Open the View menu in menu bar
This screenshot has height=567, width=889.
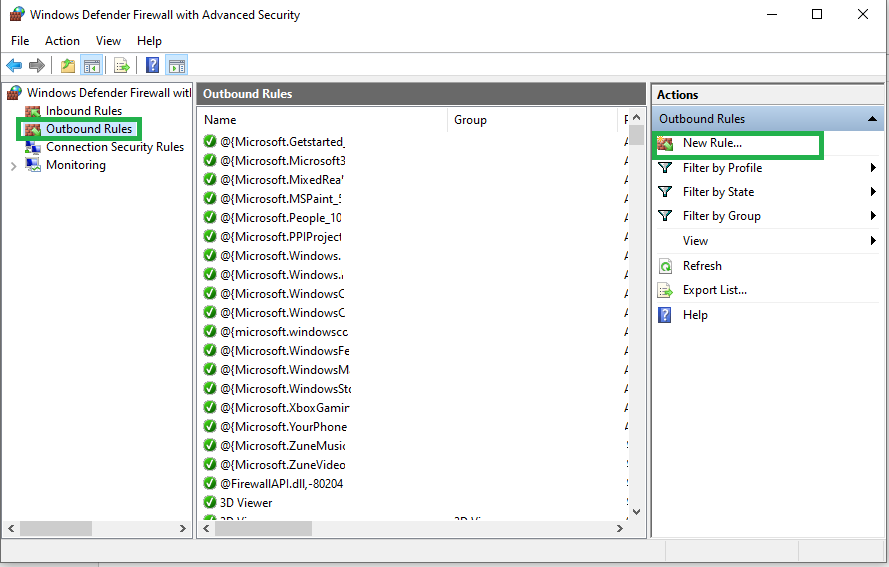(108, 41)
